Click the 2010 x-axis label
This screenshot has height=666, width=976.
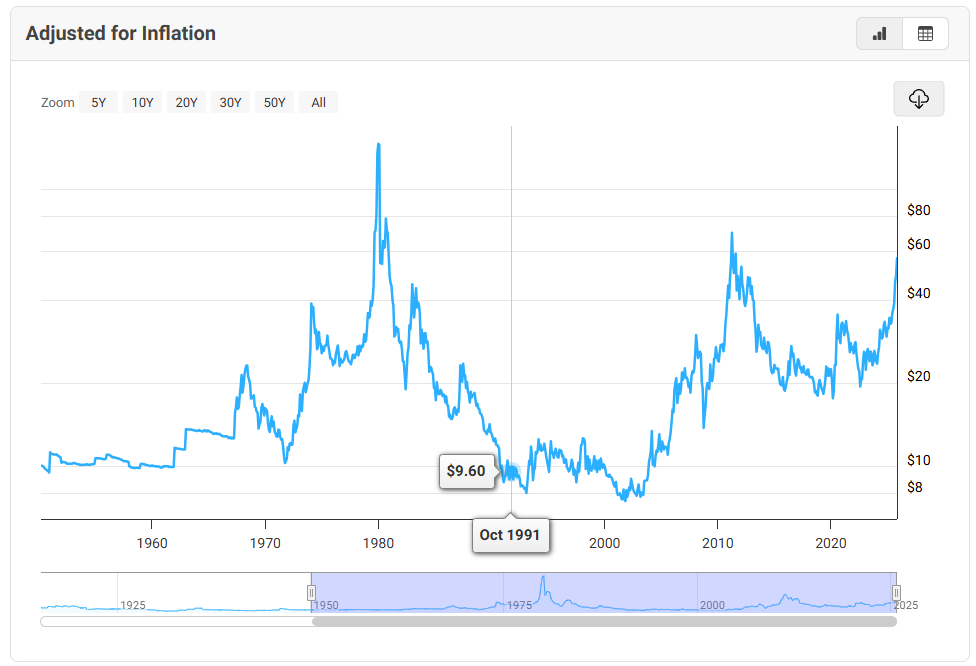tap(718, 543)
